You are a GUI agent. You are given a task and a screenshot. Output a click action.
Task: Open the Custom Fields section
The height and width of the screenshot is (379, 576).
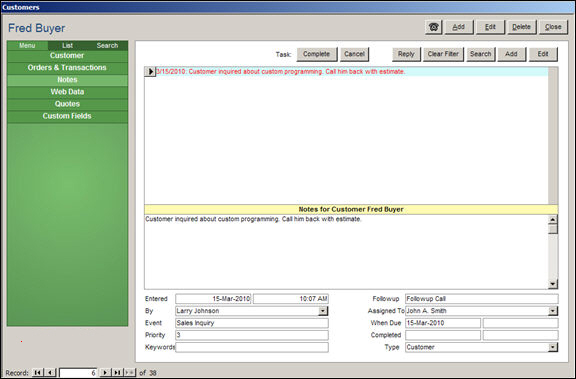coord(67,116)
